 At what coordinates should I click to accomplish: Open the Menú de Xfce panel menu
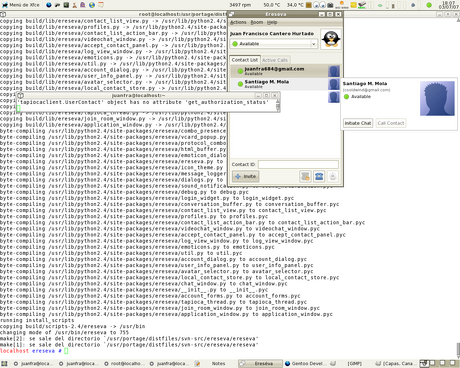click(21, 5)
